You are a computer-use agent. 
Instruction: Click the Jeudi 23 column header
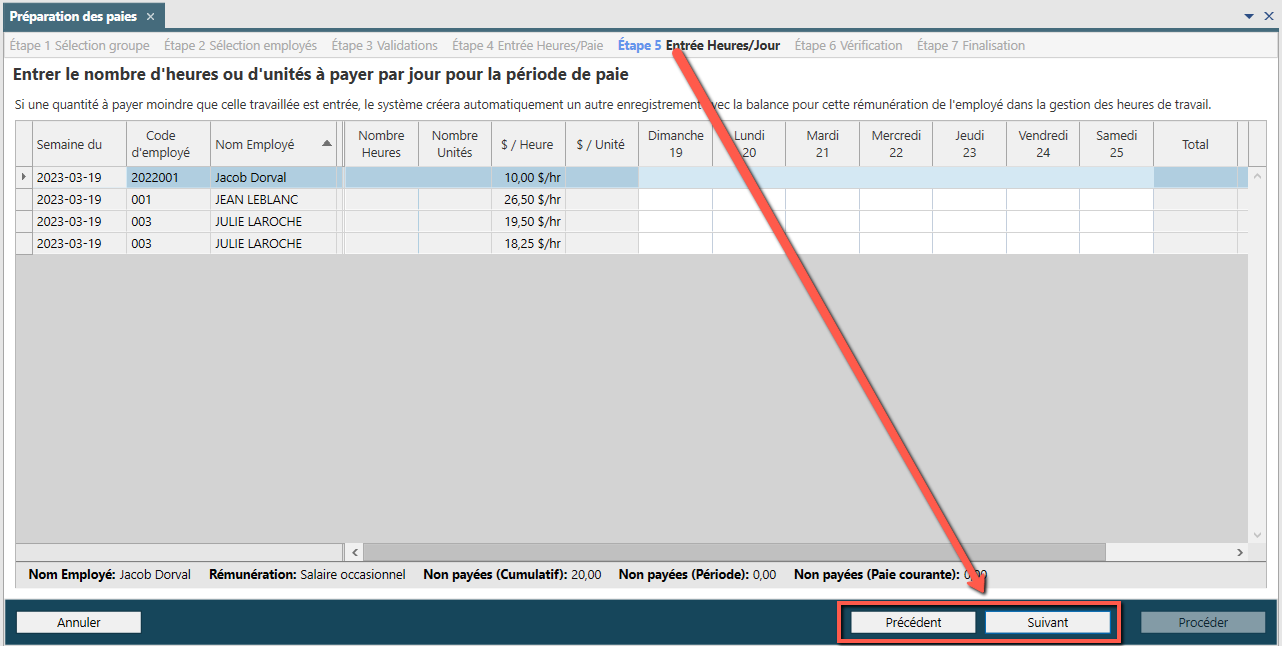point(970,144)
